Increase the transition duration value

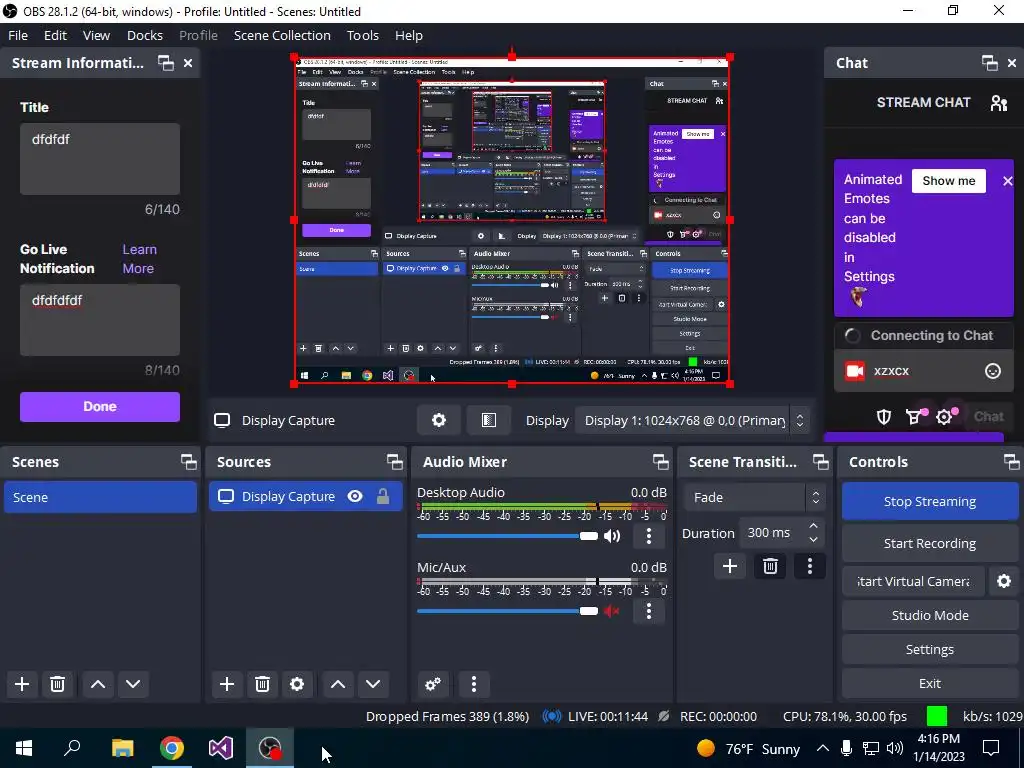pos(813,526)
